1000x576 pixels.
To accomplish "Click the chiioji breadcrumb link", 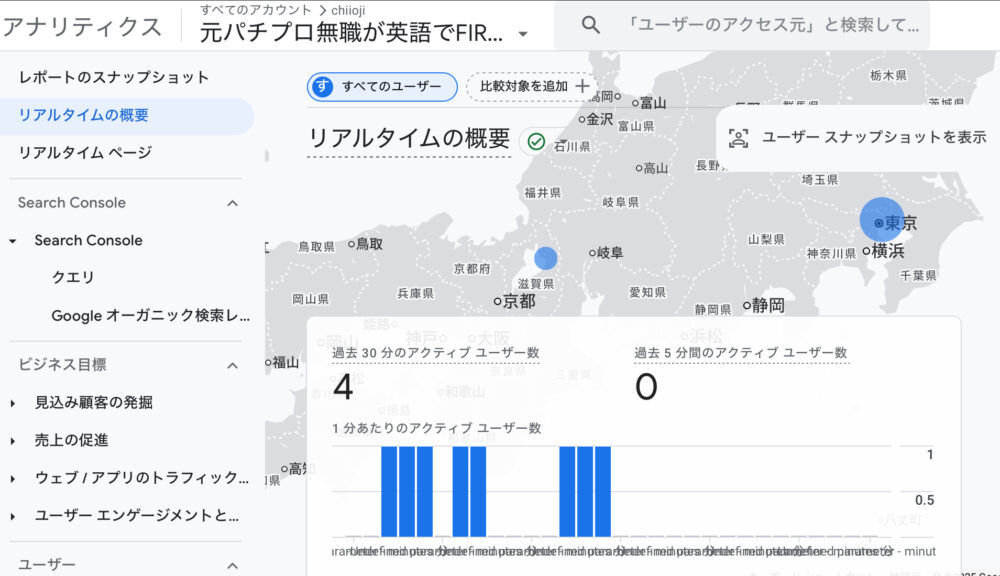I will click(348, 10).
